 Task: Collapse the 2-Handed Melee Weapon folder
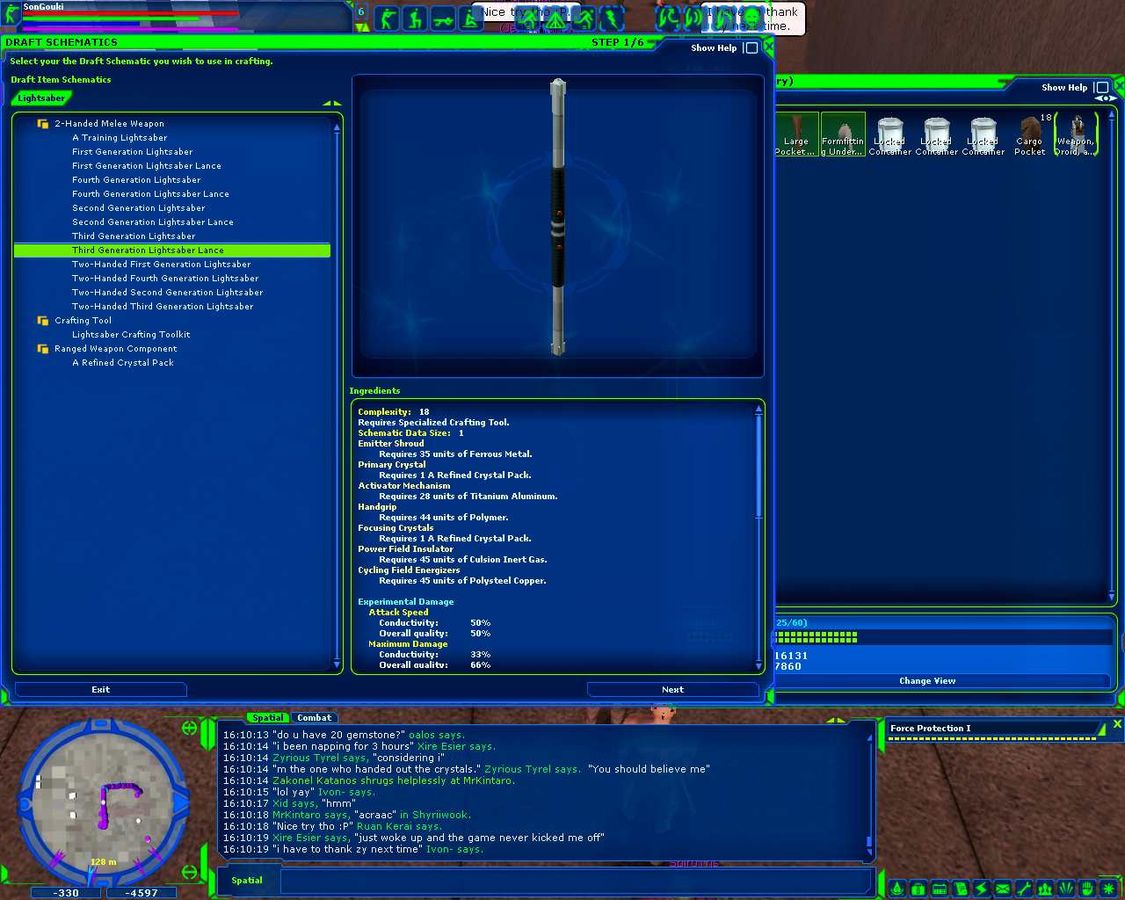[x=43, y=124]
